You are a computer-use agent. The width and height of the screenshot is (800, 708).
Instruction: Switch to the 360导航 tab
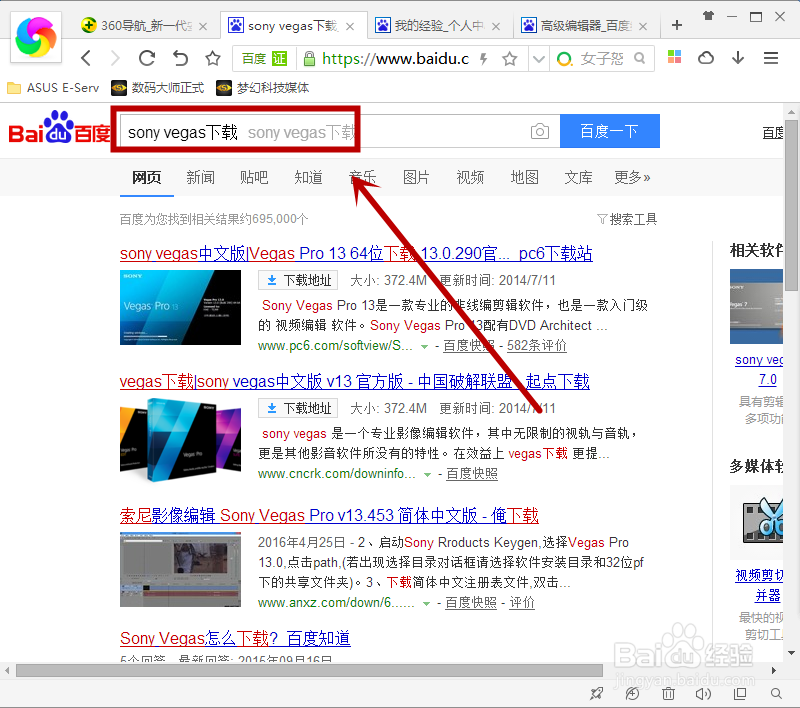point(144,26)
